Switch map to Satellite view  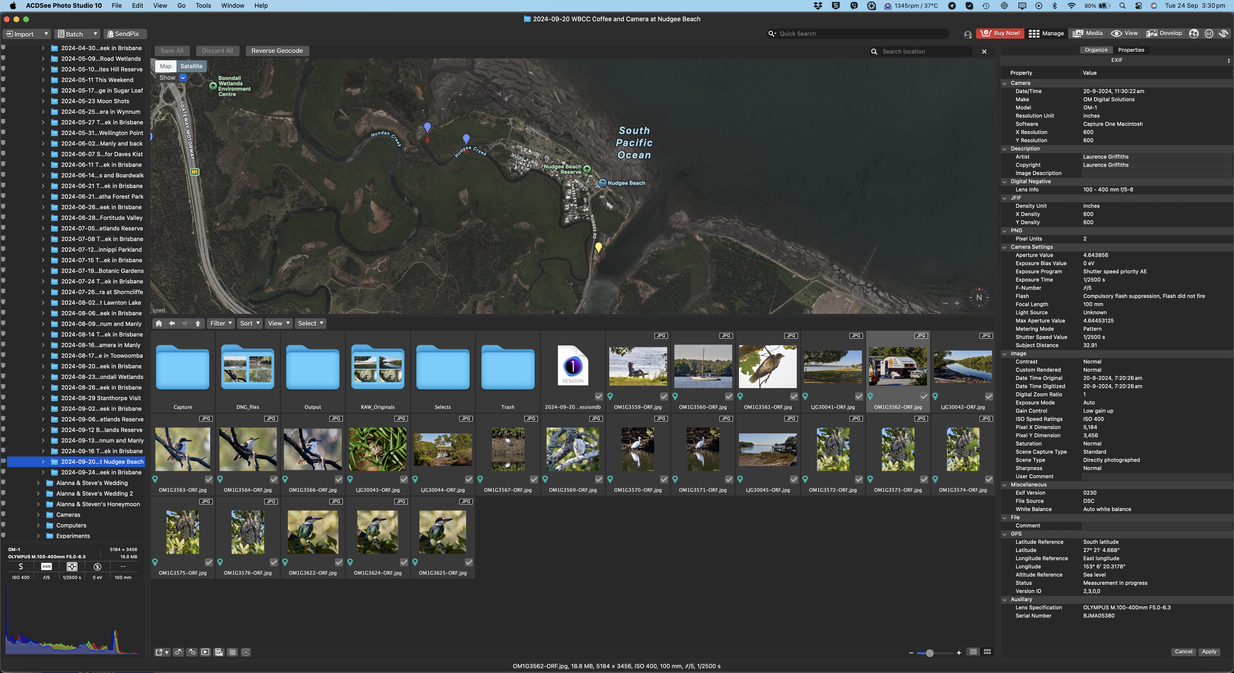click(x=191, y=66)
